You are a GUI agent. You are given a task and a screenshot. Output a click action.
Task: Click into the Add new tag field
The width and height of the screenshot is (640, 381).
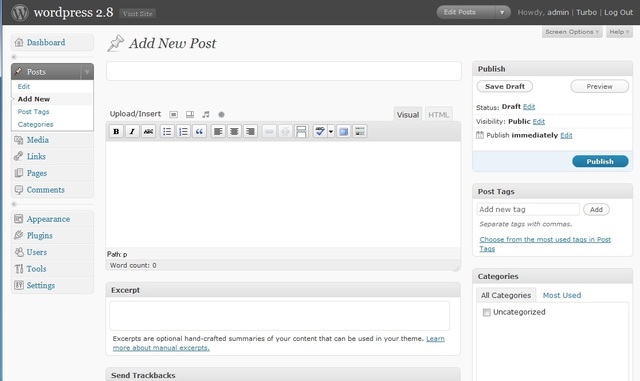point(528,209)
